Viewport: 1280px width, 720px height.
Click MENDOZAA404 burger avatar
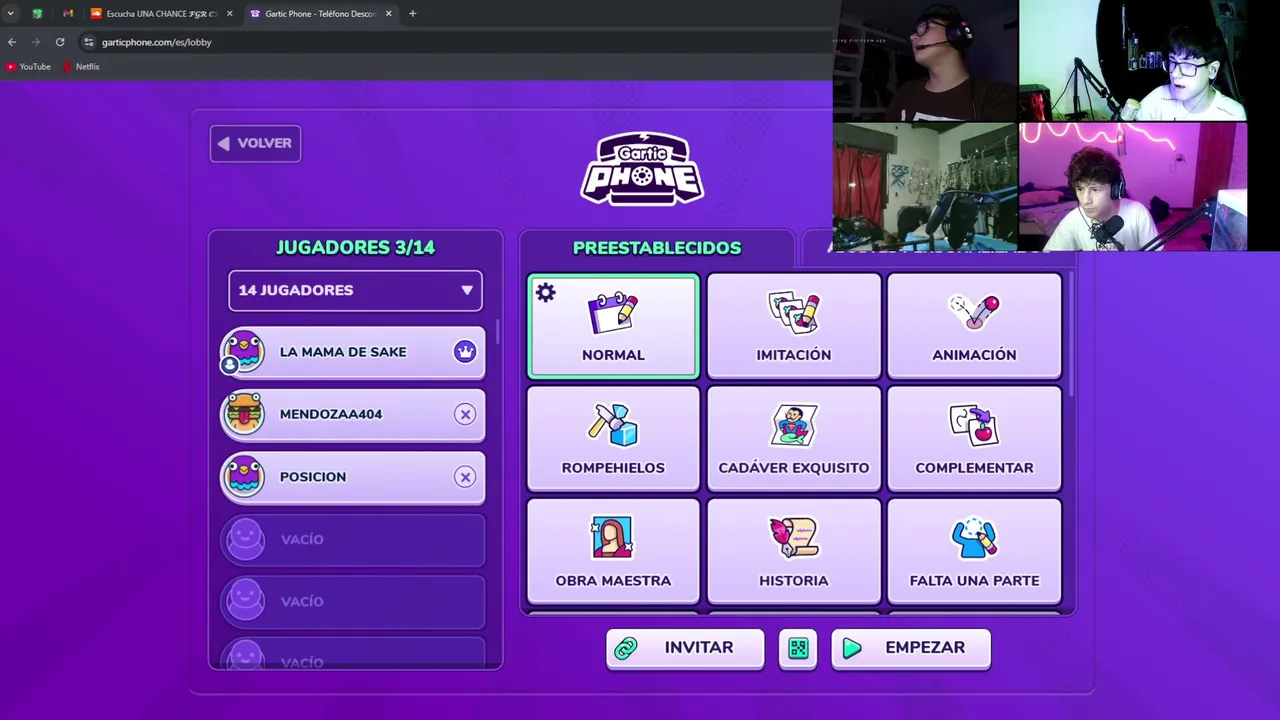[x=244, y=414]
